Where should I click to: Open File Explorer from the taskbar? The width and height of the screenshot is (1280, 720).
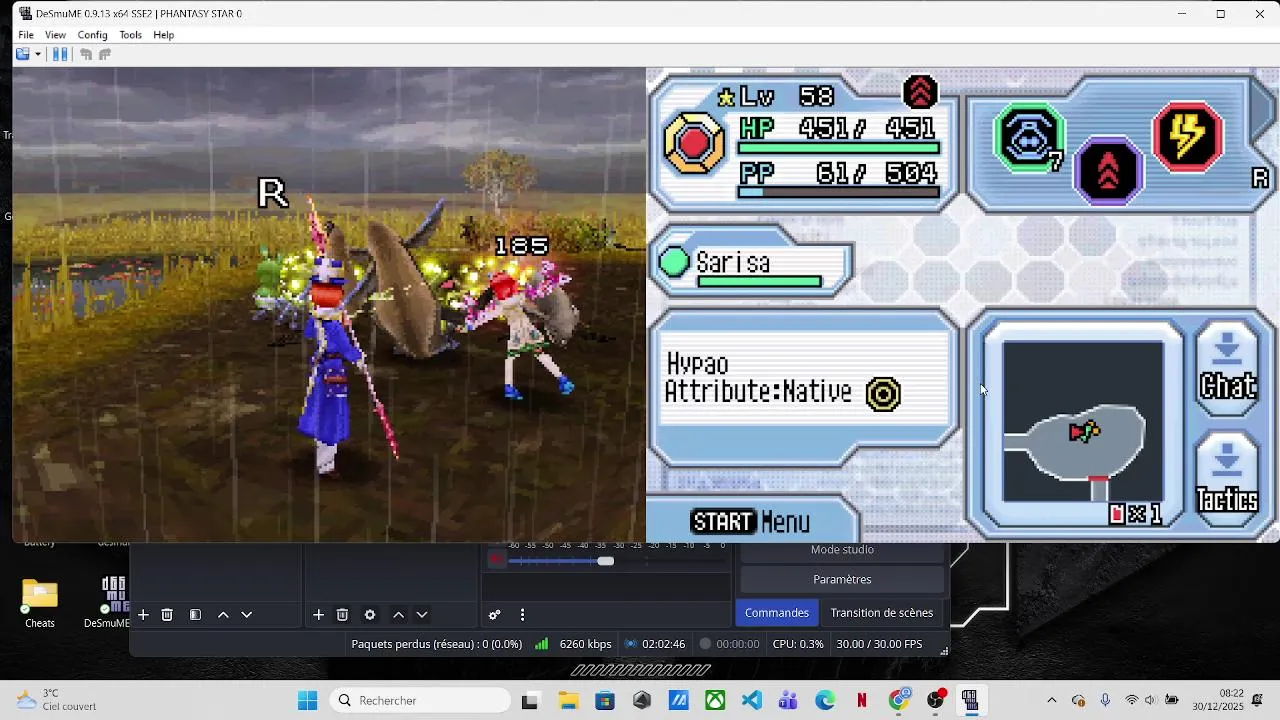pyautogui.click(x=568, y=700)
